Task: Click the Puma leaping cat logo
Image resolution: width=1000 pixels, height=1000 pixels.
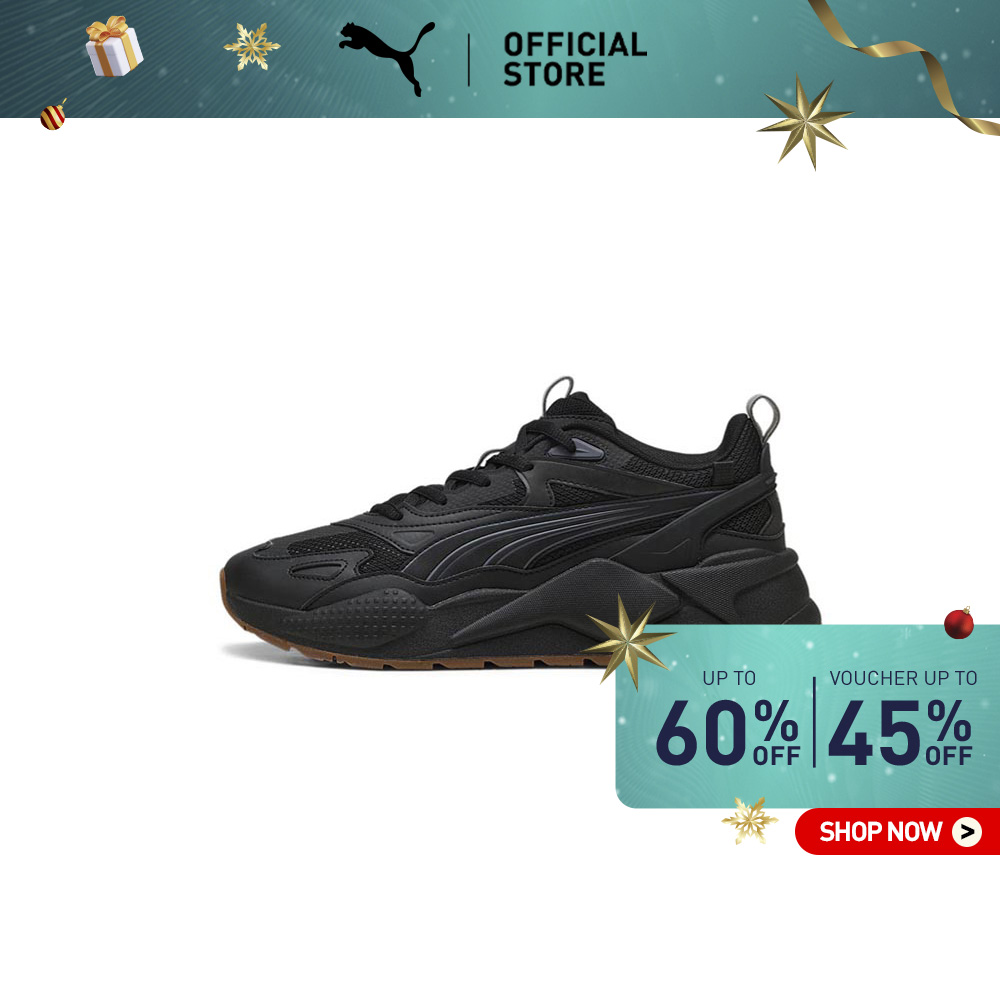Action: pyautogui.click(x=386, y=57)
